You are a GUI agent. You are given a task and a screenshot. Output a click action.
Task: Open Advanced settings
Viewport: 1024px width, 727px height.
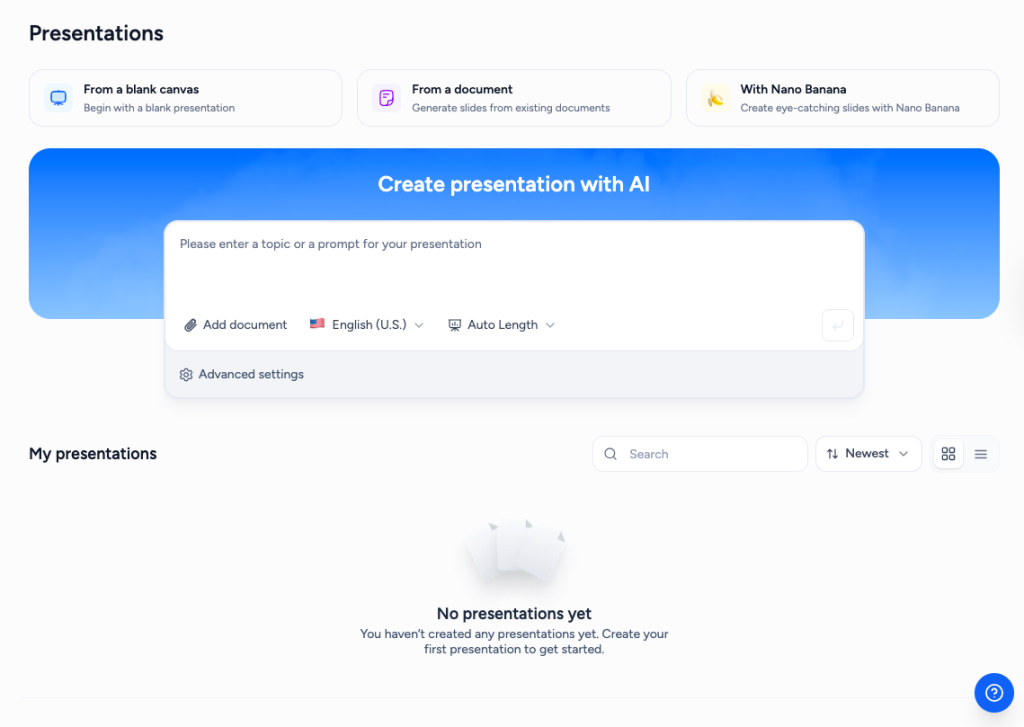click(250, 375)
